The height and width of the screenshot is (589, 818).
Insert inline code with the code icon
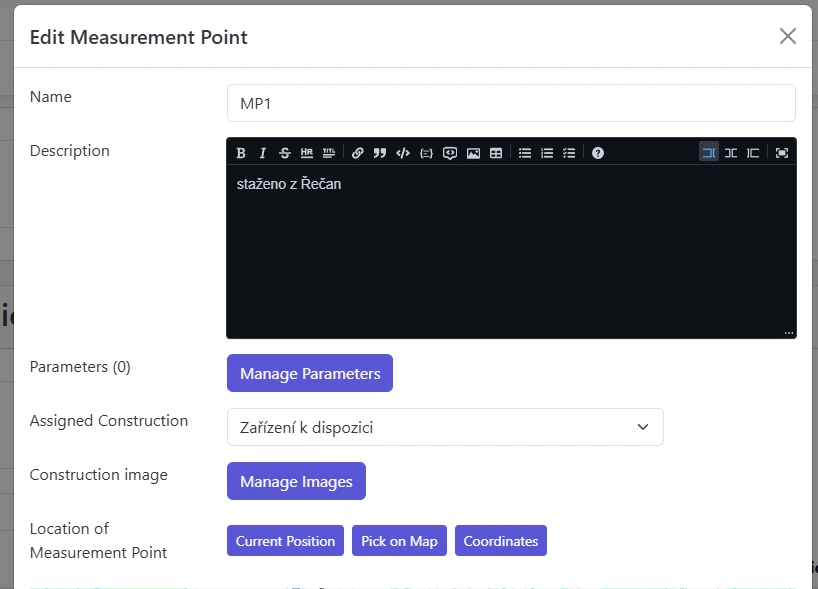pos(401,152)
